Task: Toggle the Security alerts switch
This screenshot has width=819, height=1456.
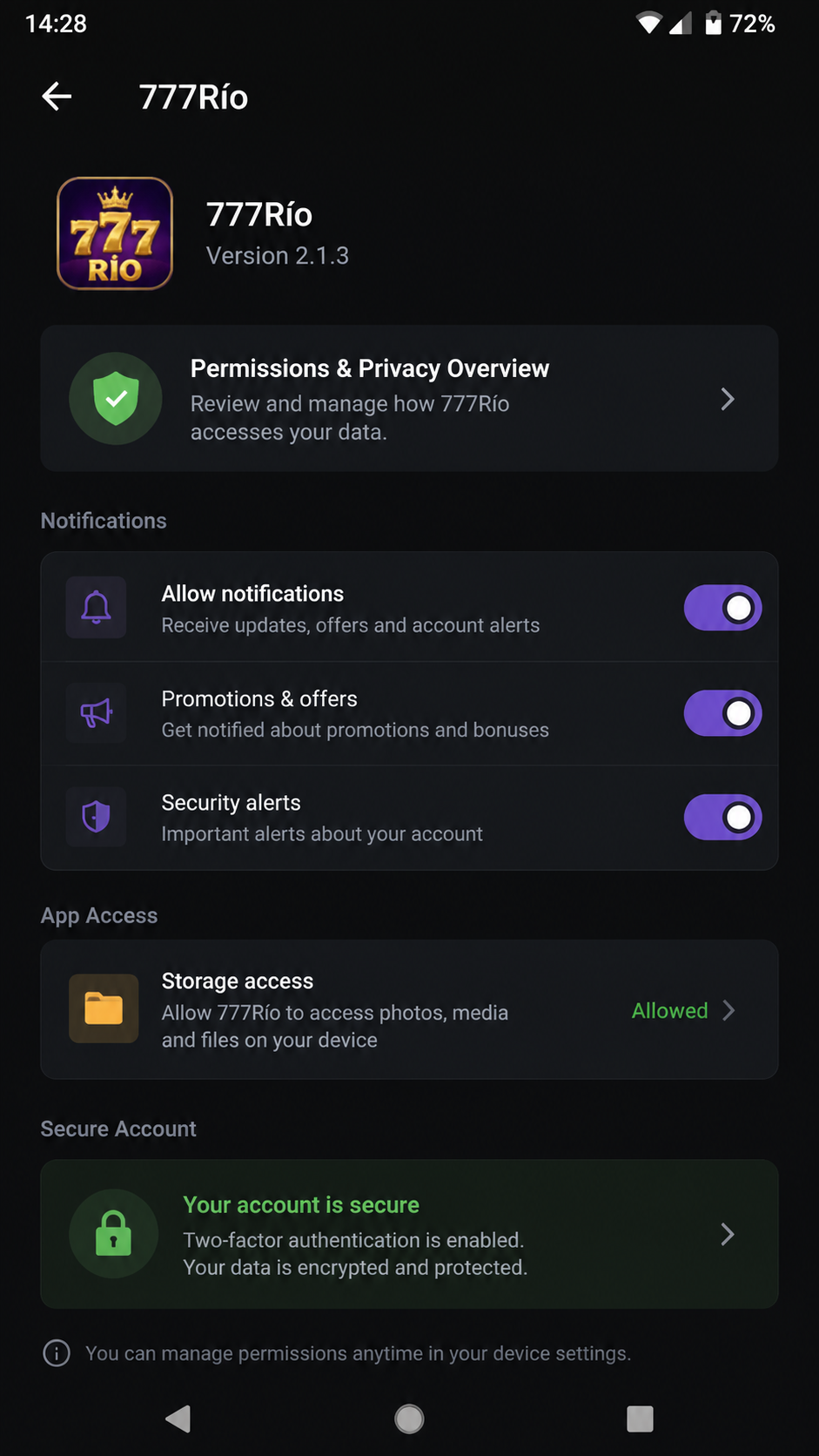Action: pos(722,817)
